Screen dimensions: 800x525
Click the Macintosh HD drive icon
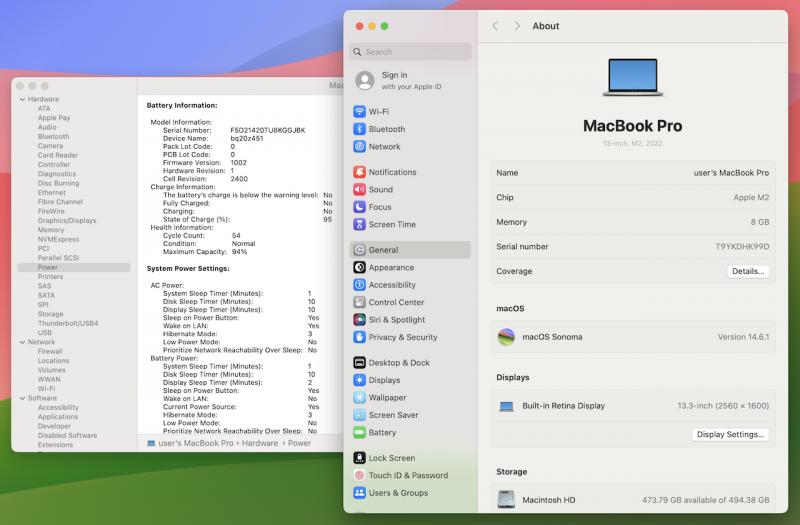pos(506,499)
